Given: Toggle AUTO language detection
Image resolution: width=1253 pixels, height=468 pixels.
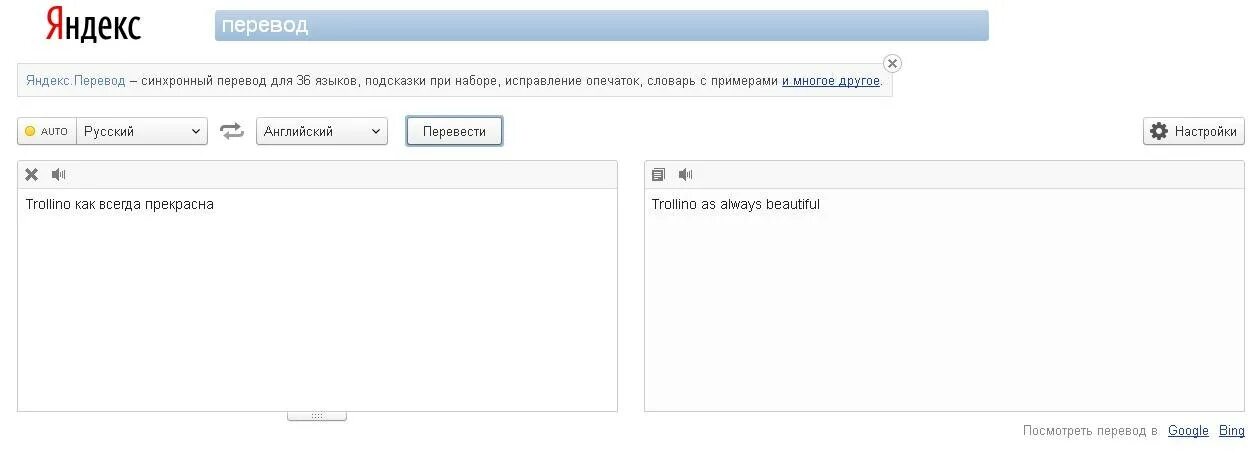Looking at the screenshot, I should coord(47,131).
